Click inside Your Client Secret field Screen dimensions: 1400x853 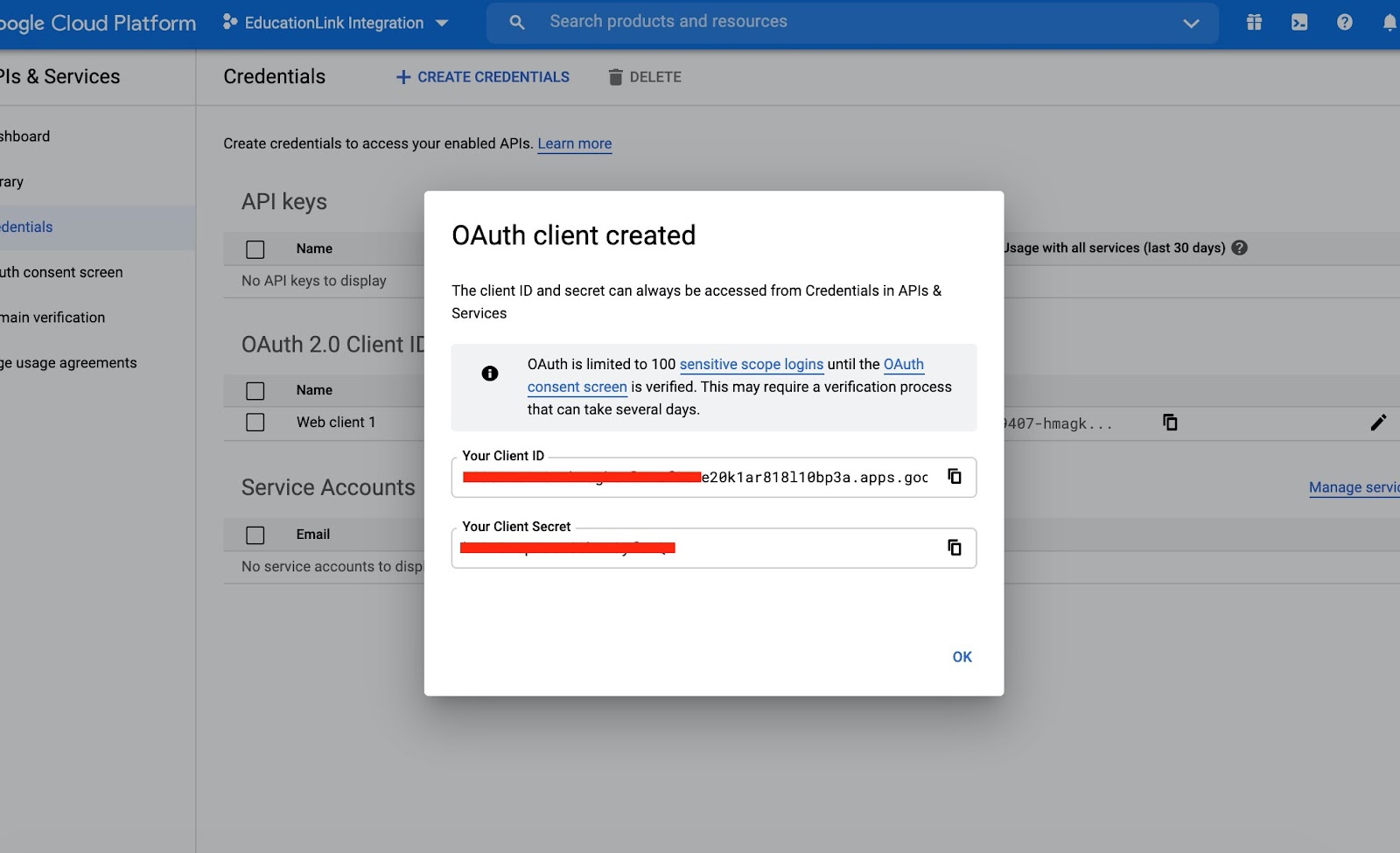[x=714, y=549]
